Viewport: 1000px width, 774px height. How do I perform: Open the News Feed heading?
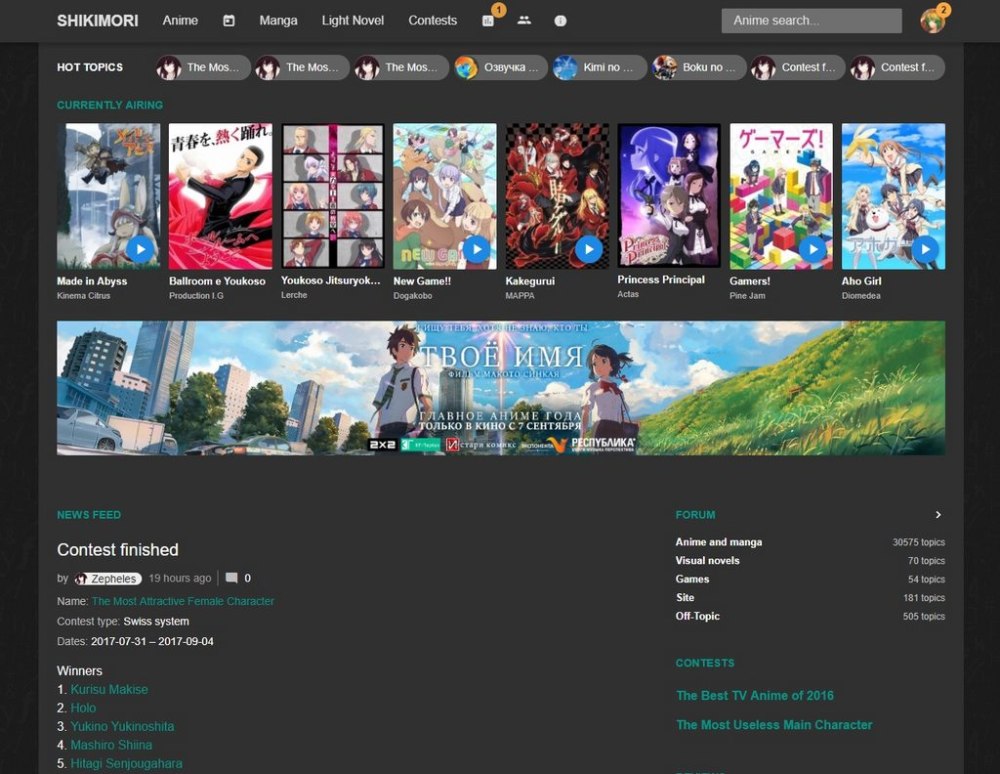tap(89, 515)
